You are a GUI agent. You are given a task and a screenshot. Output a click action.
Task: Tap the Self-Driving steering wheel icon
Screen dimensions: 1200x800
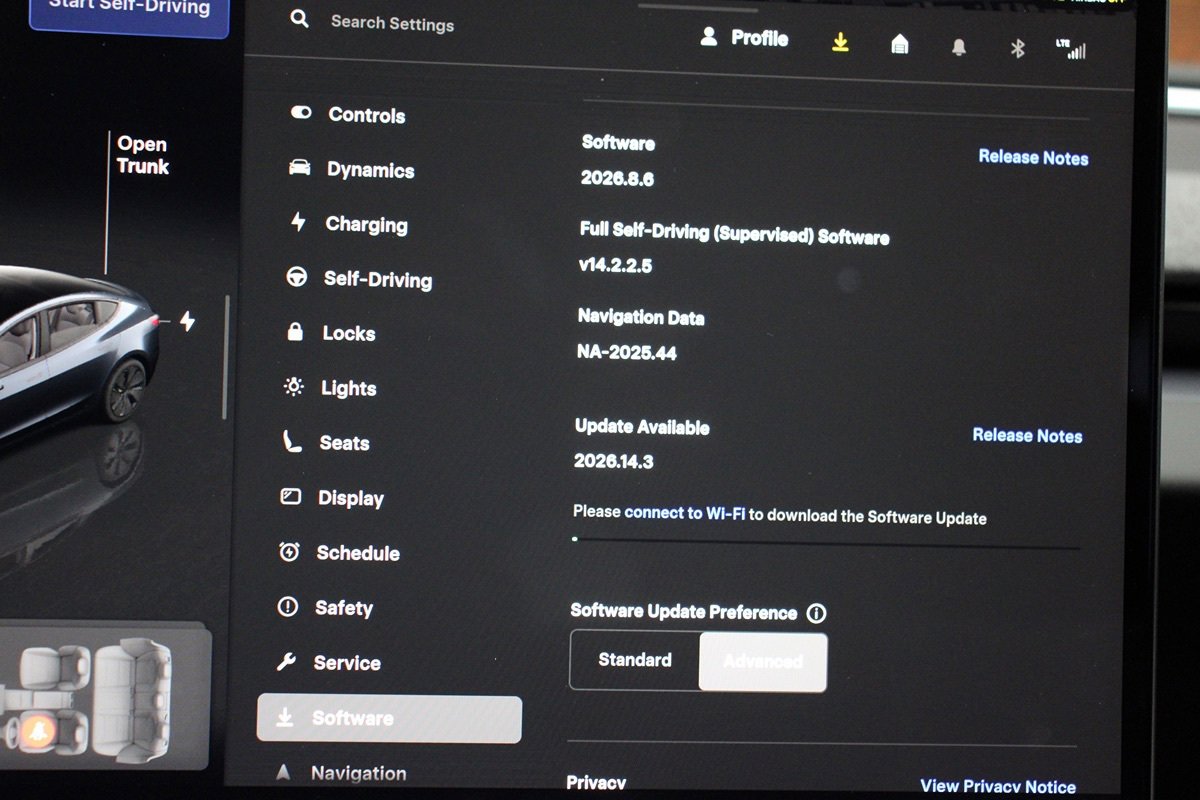tap(297, 277)
